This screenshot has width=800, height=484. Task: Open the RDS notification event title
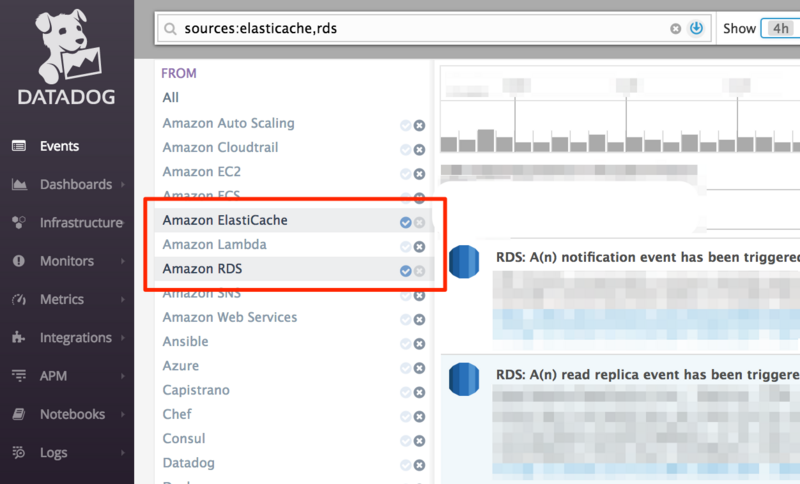click(648, 257)
